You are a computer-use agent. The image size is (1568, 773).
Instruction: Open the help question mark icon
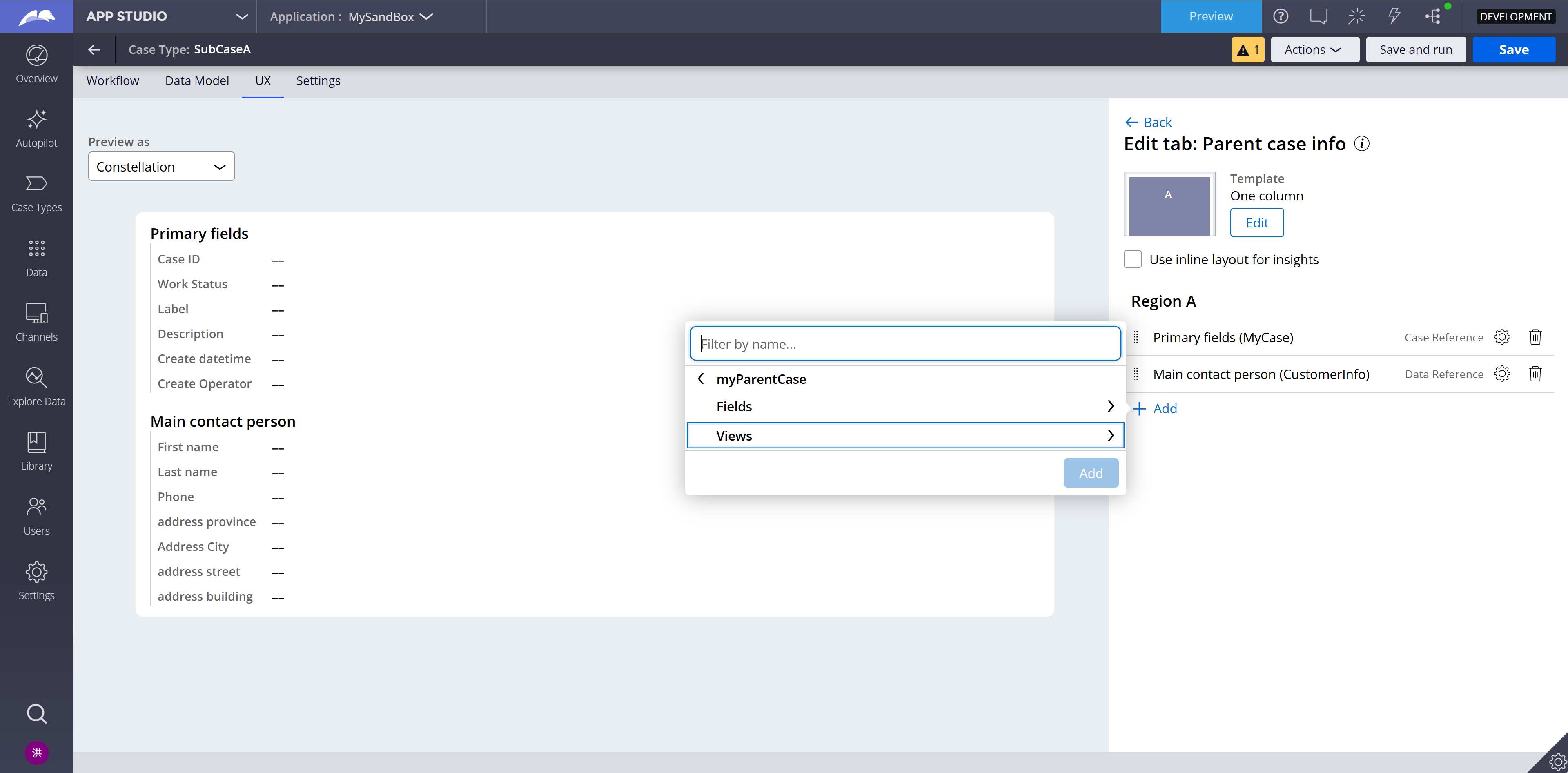(x=1281, y=16)
